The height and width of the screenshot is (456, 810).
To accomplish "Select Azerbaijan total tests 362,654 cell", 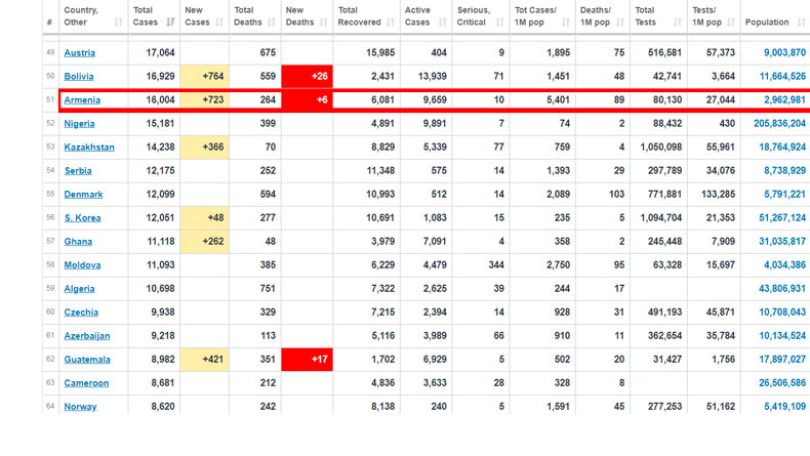I will click(659, 336).
